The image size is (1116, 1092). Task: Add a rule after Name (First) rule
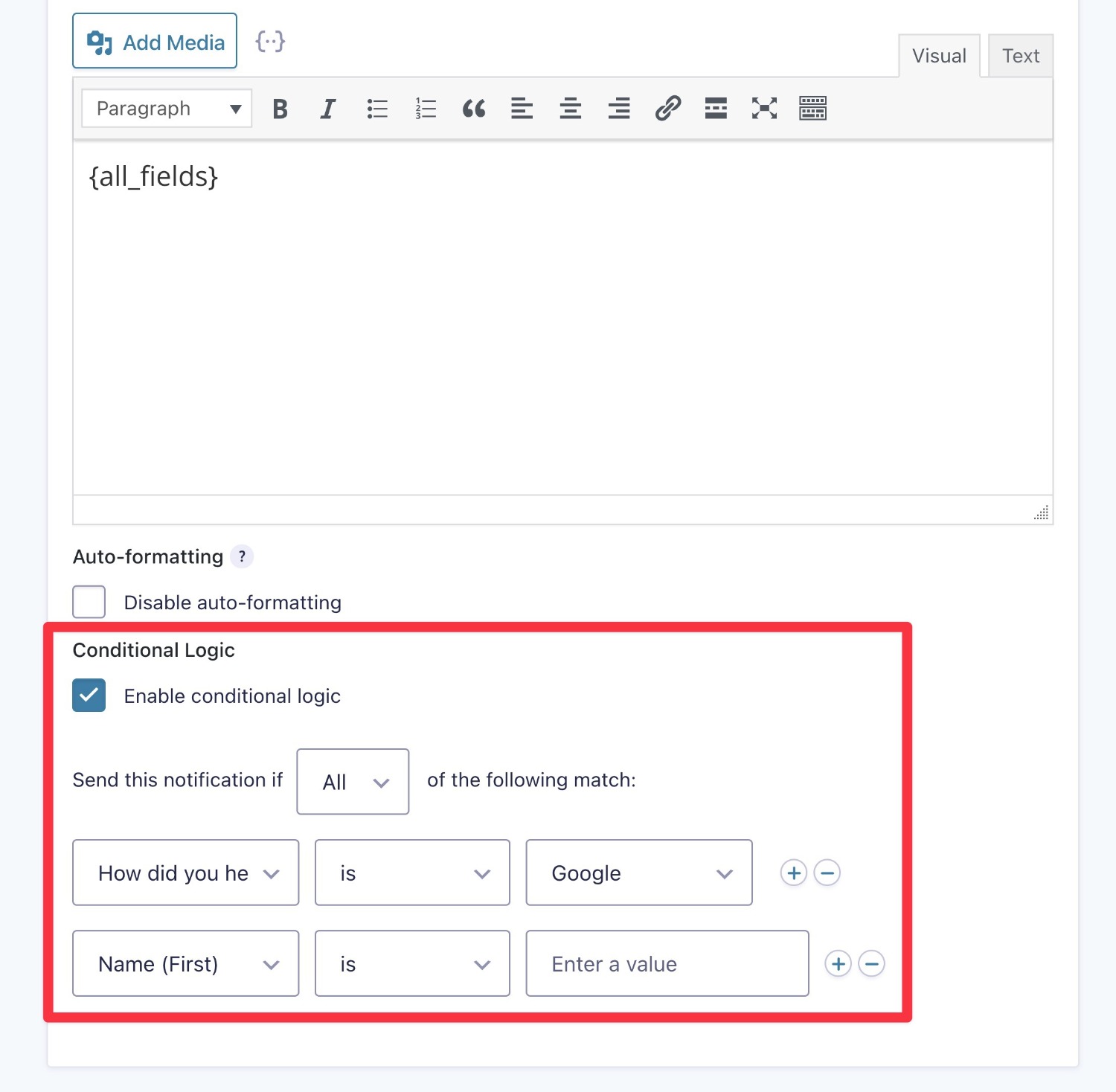point(838,963)
